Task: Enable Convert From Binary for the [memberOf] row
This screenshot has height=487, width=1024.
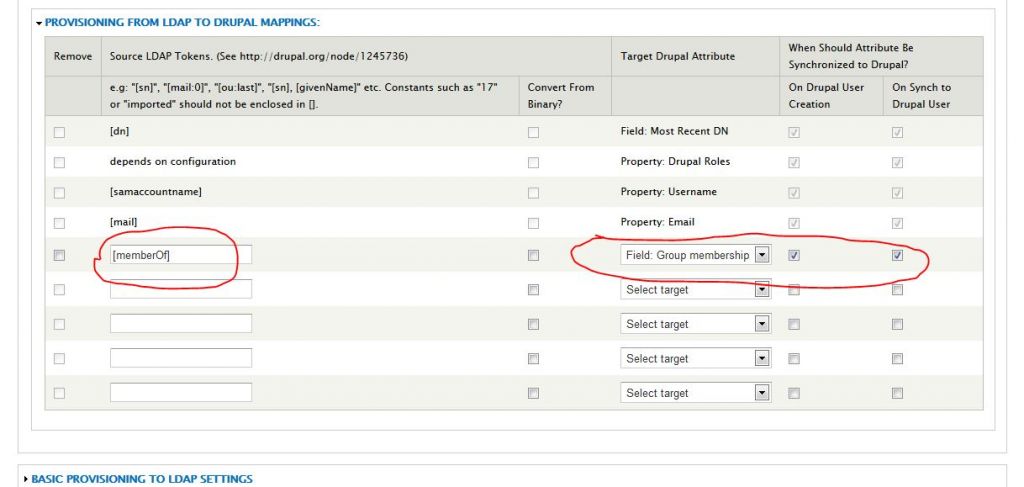Action: pyautogui.click(x=533, y=256)
